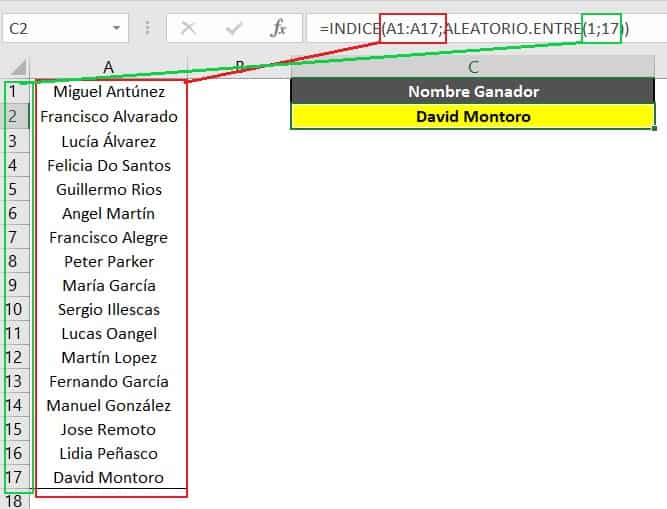
Task: Click cell with Martín Lopez
Action: click(109, 357)
